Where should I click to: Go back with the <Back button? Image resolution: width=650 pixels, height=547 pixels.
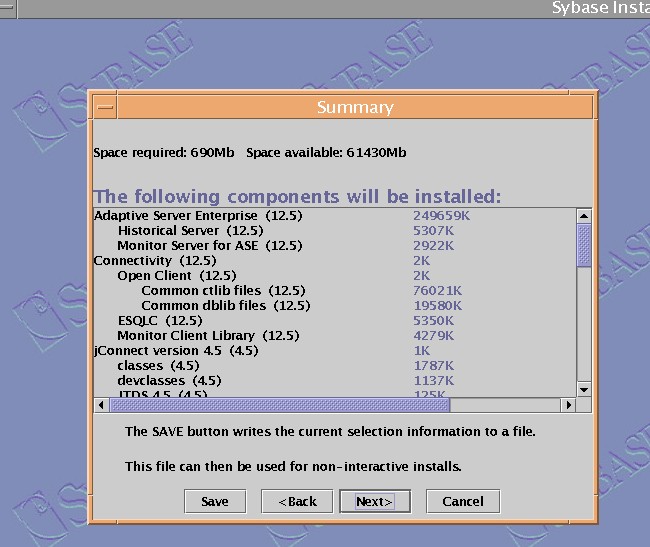point(297,501)
